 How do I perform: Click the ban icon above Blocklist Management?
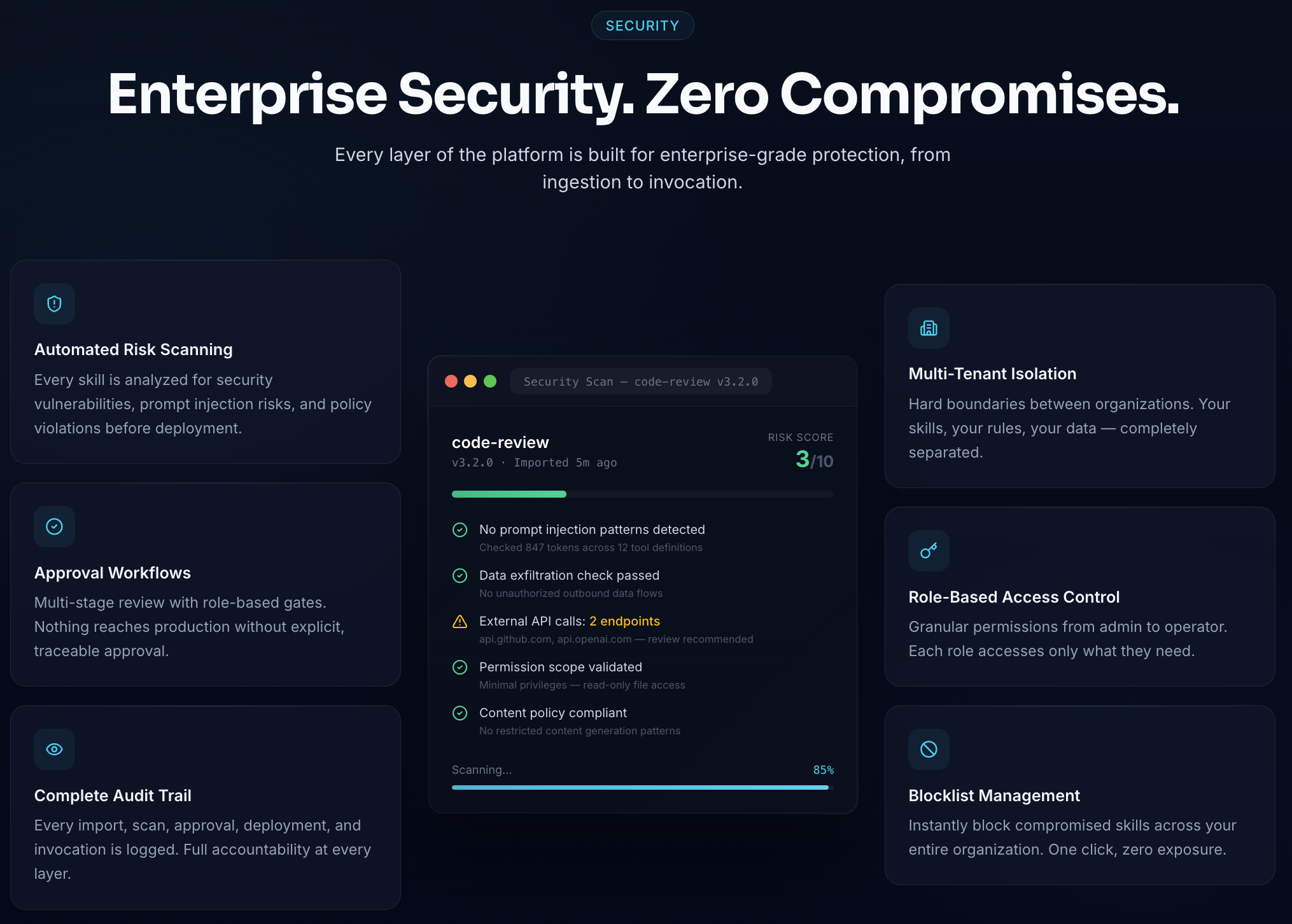click(x=929, y=749)
